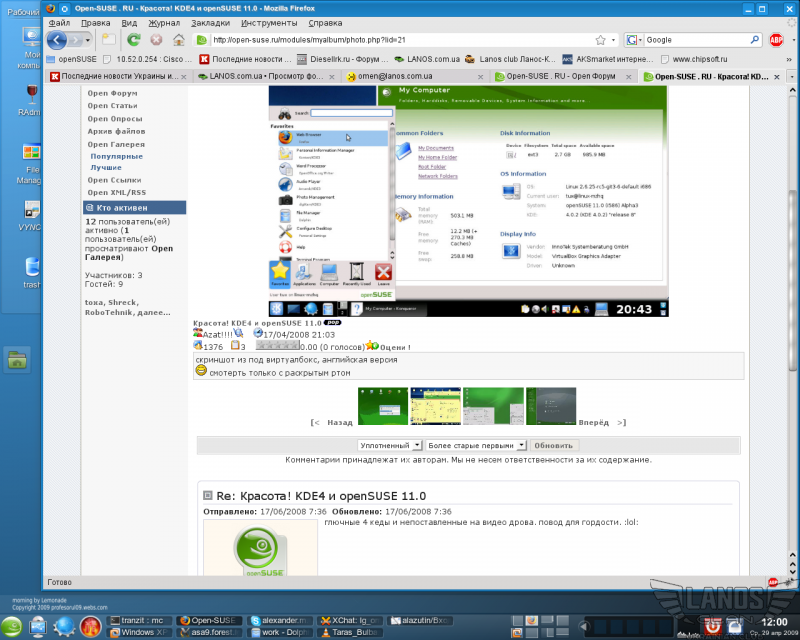Go to the home page via the house icon

pyautogui.click(x=178, y=40)
